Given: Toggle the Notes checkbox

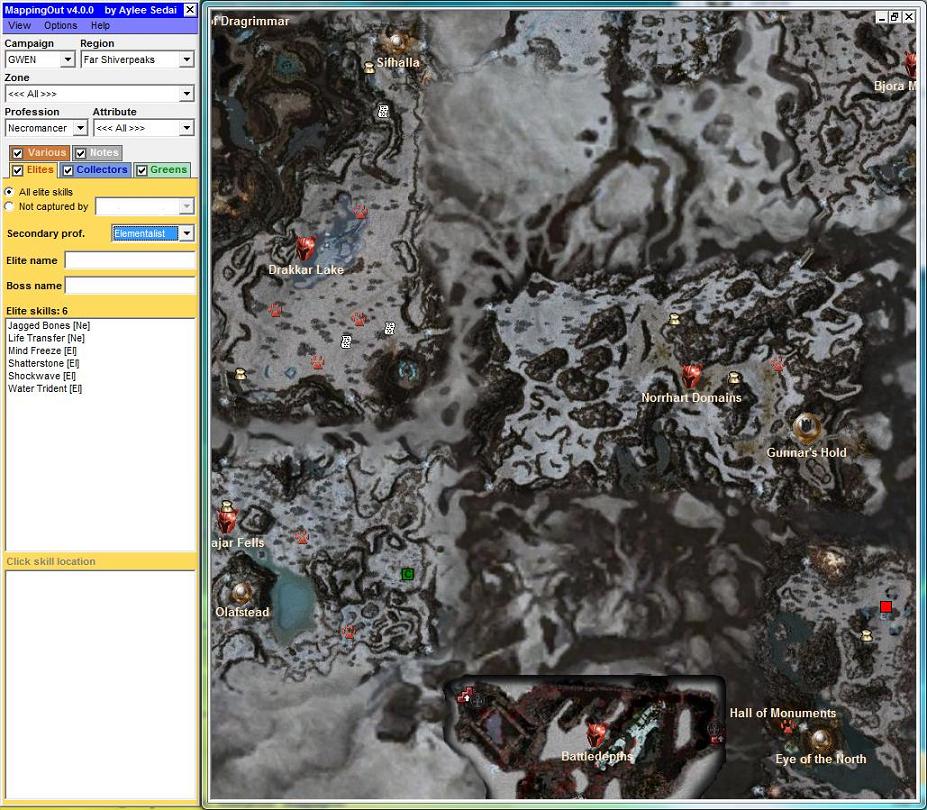Looking at the screenshot, I should pos(80,153).
